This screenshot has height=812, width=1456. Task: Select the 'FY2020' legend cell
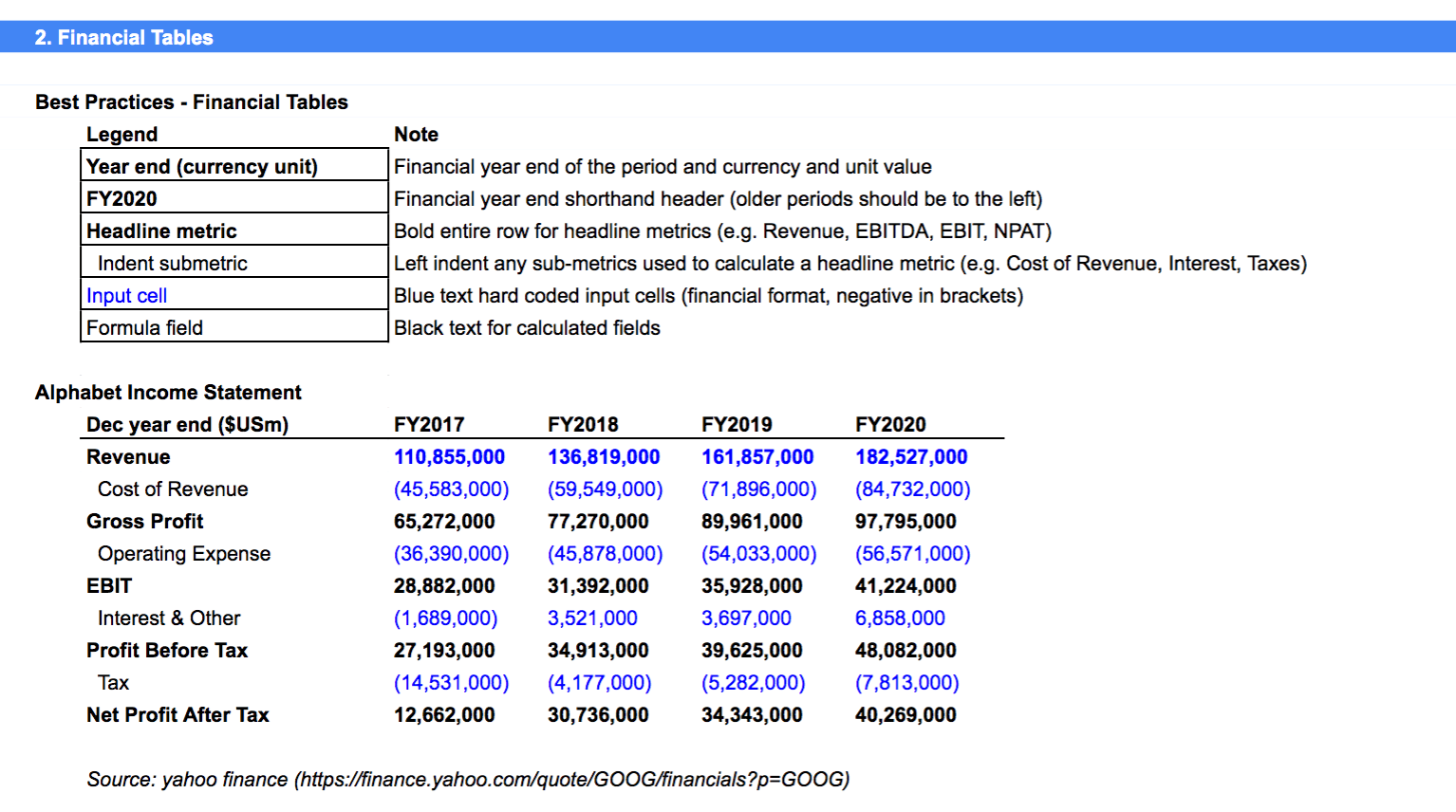click(234, 198)
